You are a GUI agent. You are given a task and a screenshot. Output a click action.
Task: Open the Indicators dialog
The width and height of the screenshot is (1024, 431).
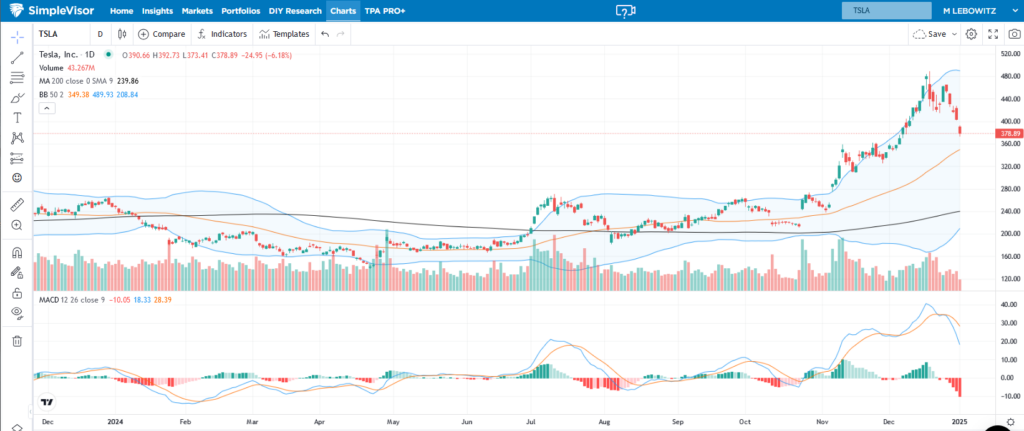[x=222, y=34]
